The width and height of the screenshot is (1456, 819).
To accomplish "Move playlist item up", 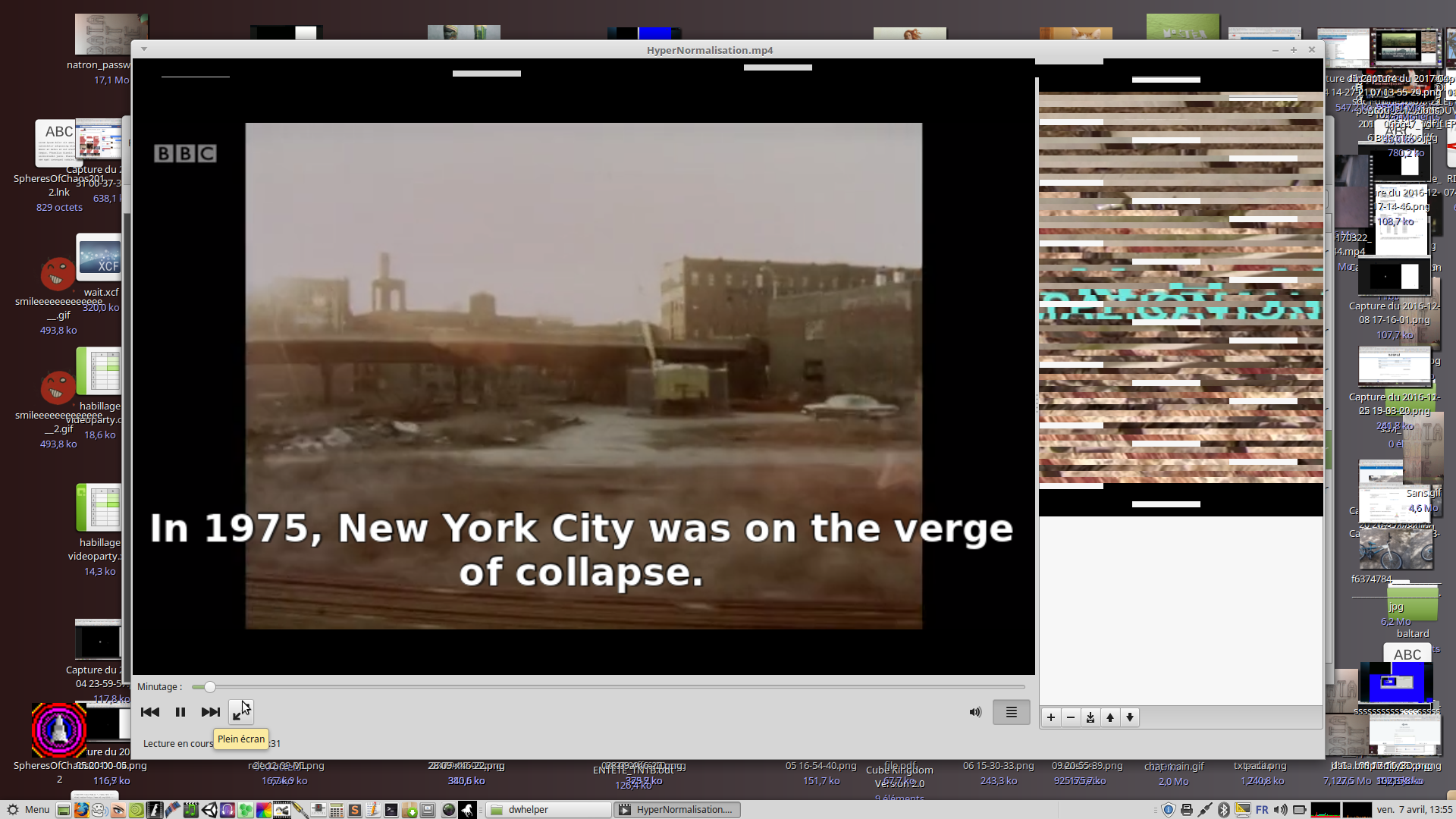I will tap(1110, 717).
